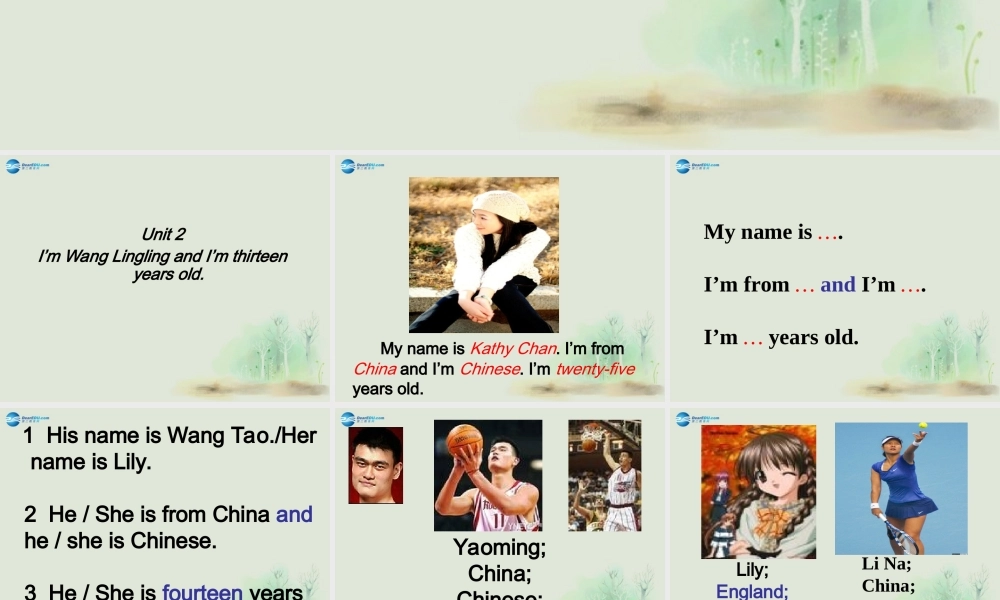Image resolution: width=1000 pixels, height=600 pixels.
Task: Click the DearEDU logo on Yaoming slide
Action: coord(361,418)
